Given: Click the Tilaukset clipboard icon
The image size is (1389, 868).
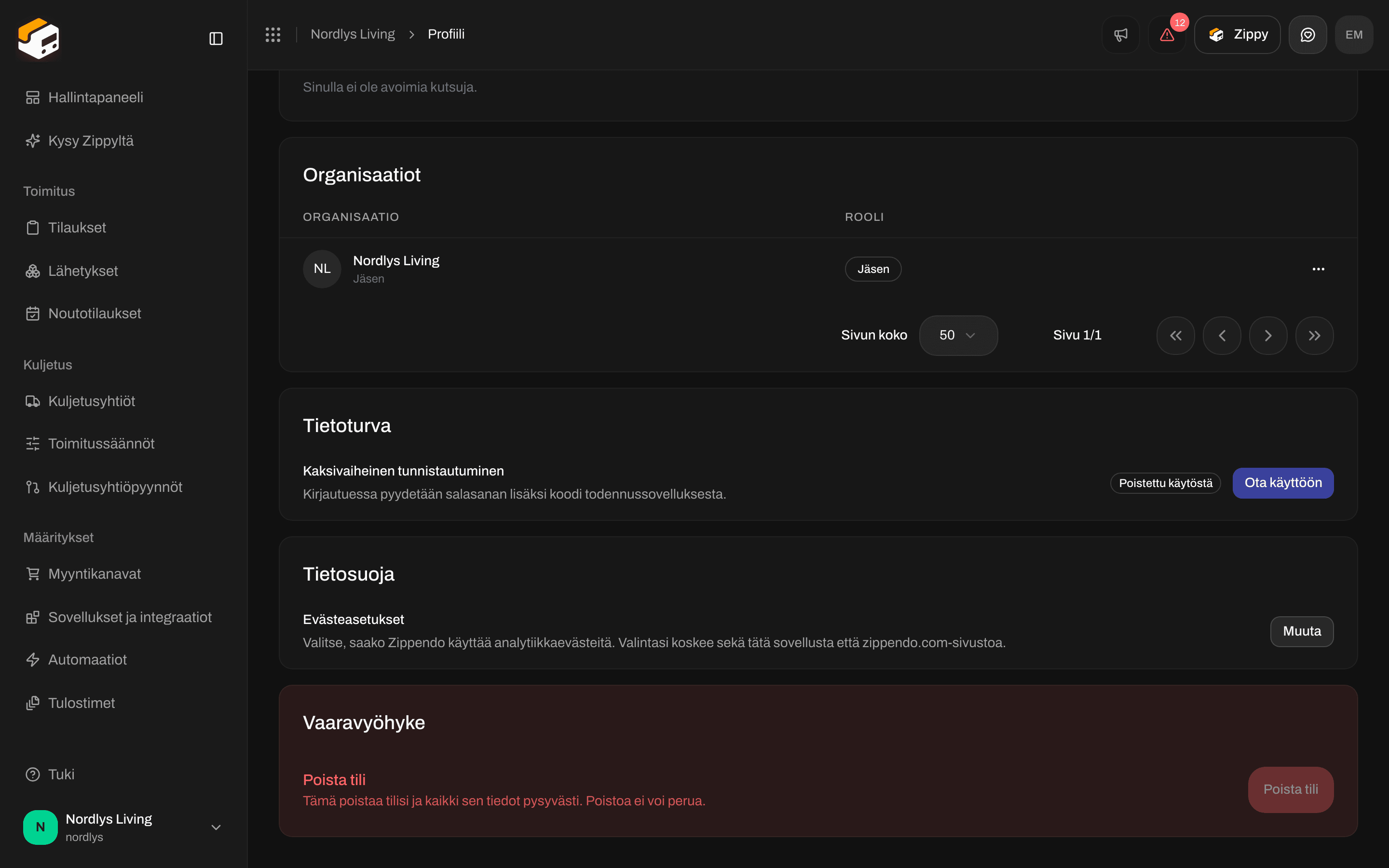Looking at the screenshot, I should point(33,228).
